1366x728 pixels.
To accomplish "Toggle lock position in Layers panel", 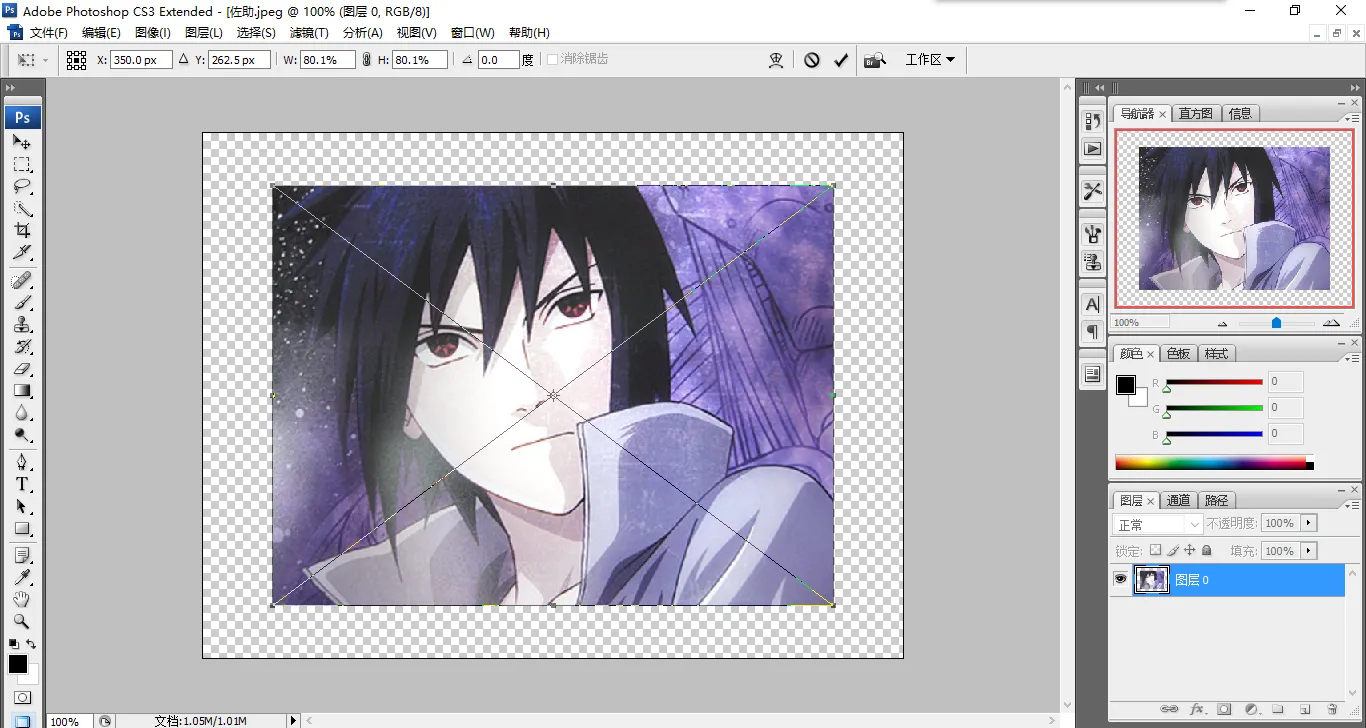I will click(x=1190, y=550).
